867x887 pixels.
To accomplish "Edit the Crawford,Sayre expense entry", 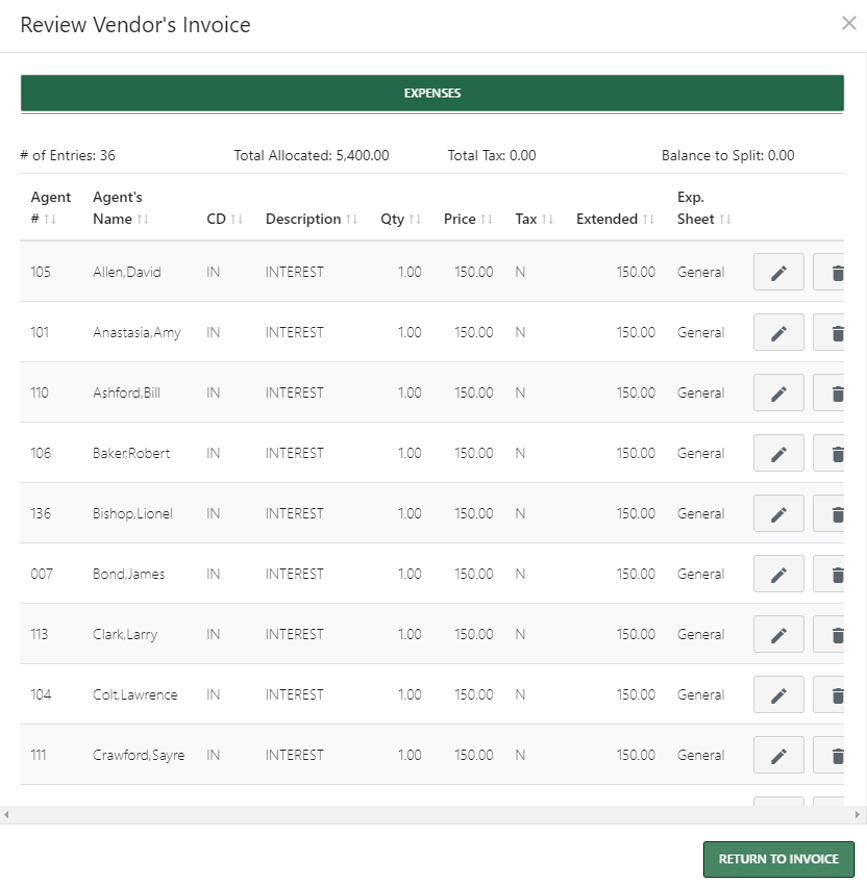I will [779, 754].
